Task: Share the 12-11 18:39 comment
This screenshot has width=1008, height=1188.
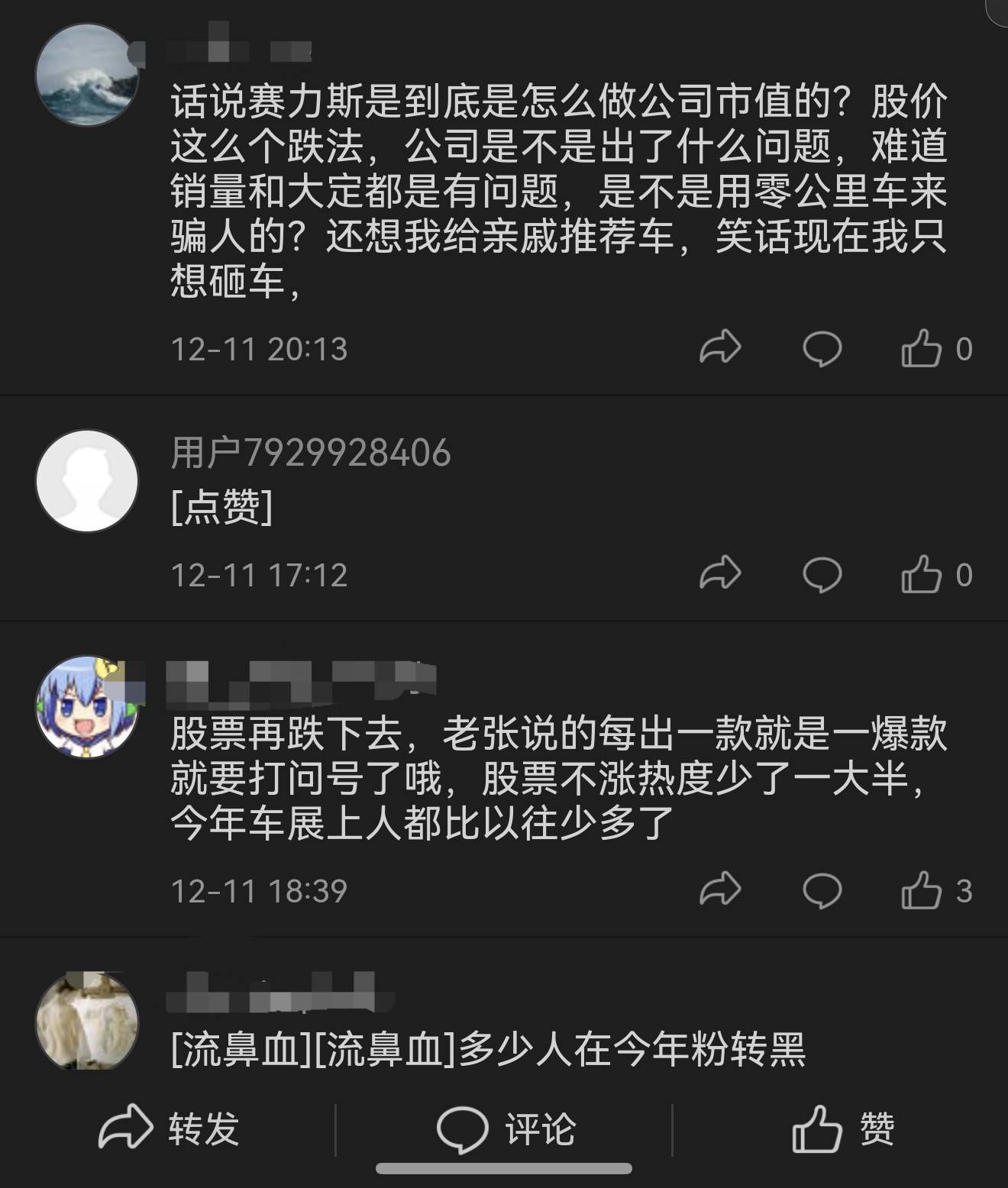Action: pyautogui.click(x=720, y=890)
